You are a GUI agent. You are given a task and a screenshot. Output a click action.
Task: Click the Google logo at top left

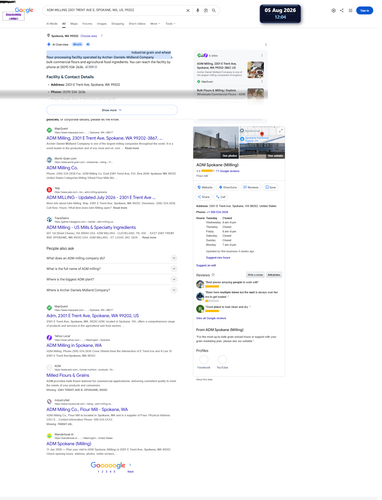[24, 10]
